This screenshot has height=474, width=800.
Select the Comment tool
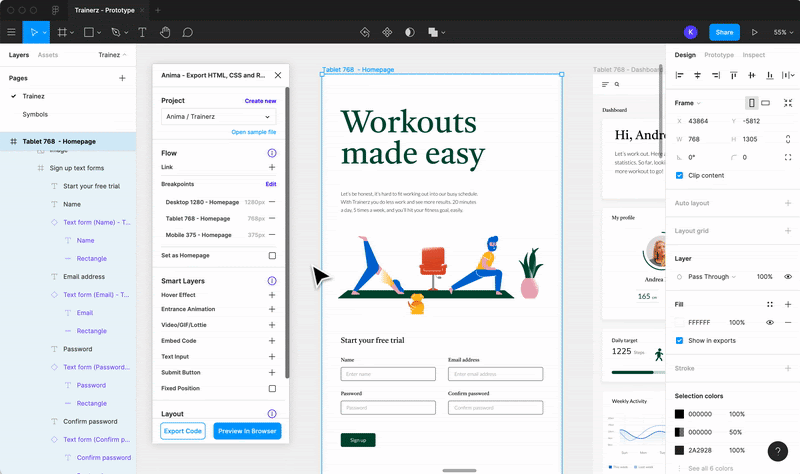[x=188, y=32]
